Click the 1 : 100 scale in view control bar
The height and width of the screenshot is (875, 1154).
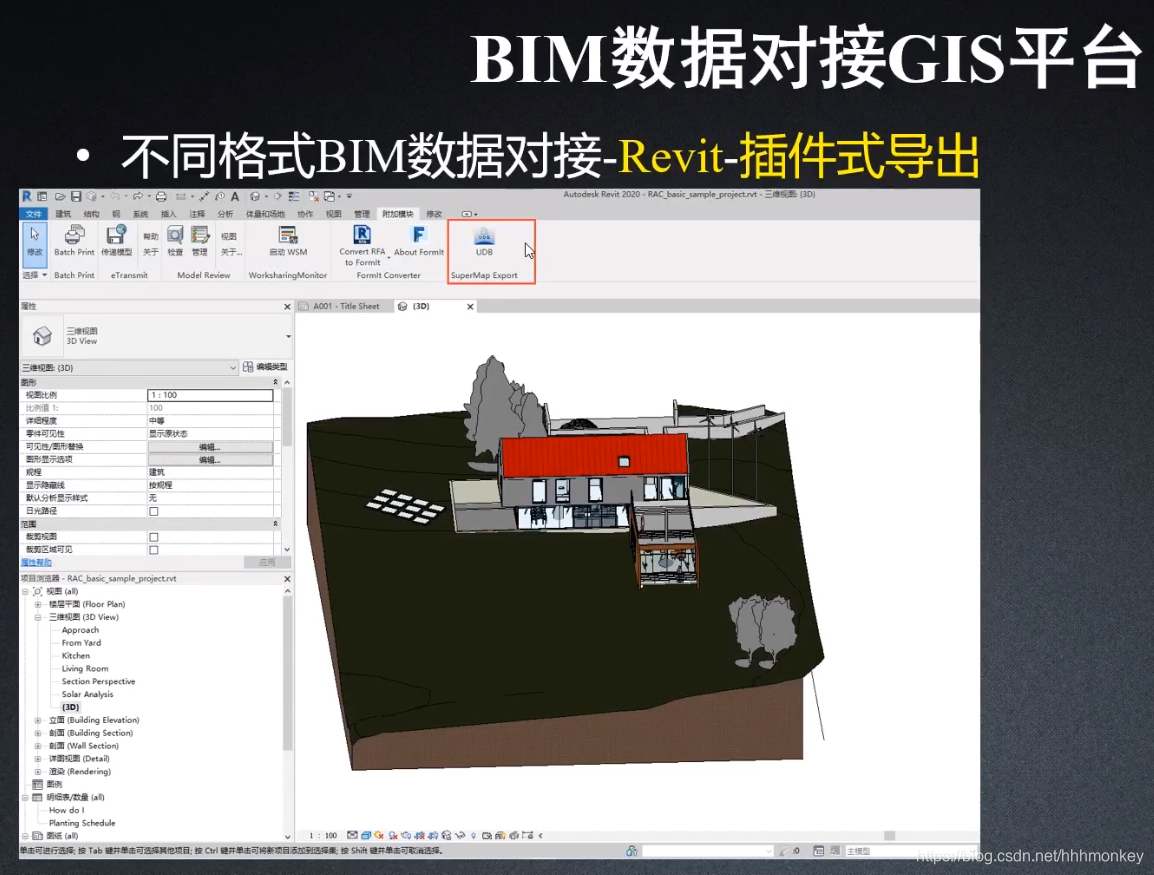coord(323,835)
